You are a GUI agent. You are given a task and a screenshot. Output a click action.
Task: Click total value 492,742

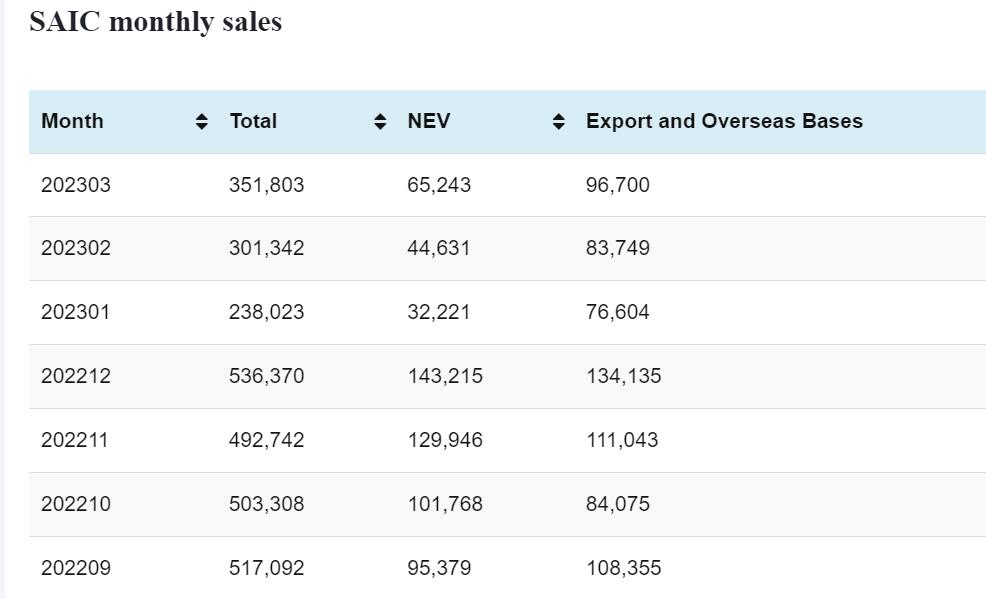pyautogui.click(x=266, y=440)
